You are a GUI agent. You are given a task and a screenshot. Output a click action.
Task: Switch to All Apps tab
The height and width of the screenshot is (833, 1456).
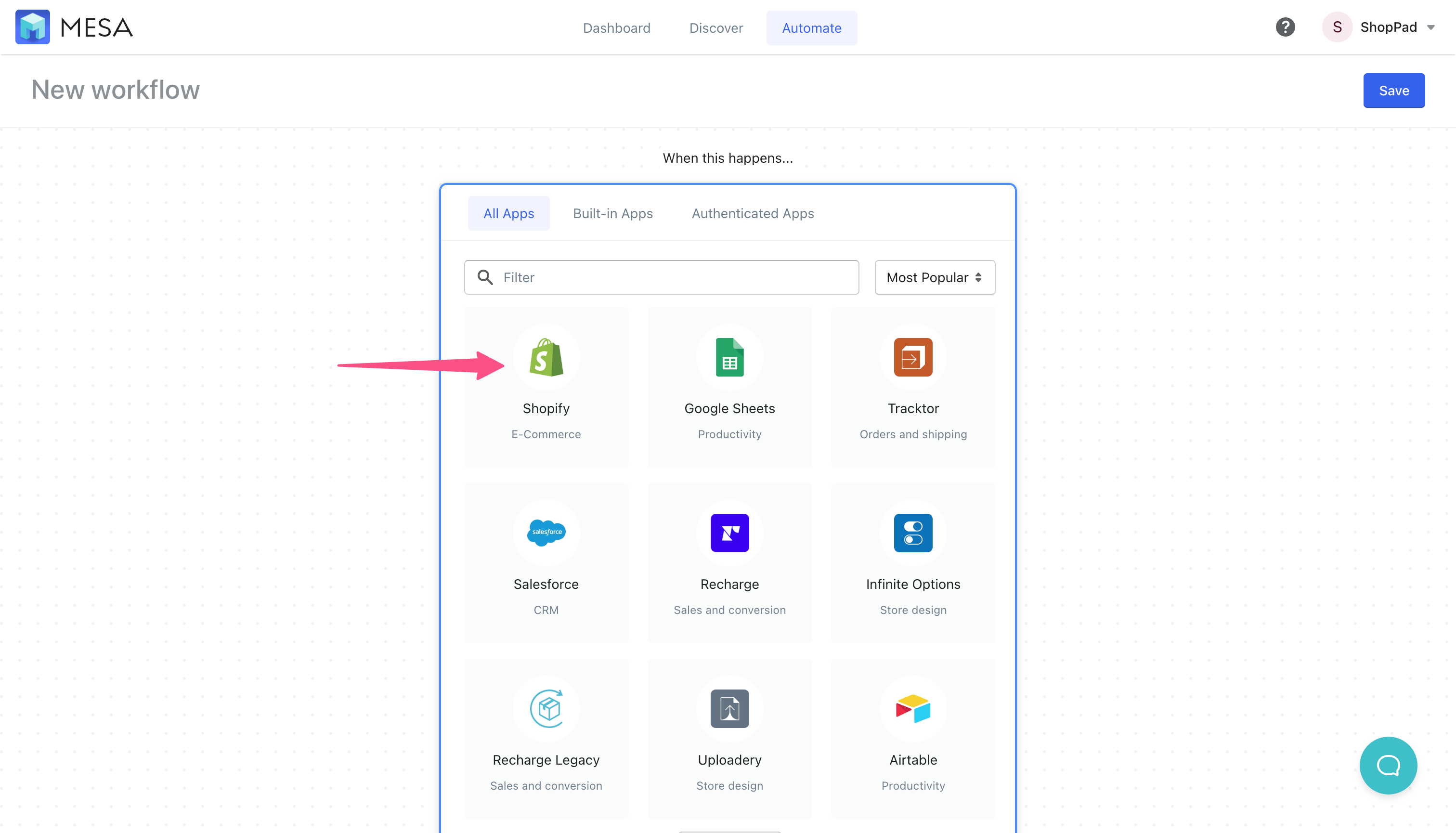coord(508,213)
